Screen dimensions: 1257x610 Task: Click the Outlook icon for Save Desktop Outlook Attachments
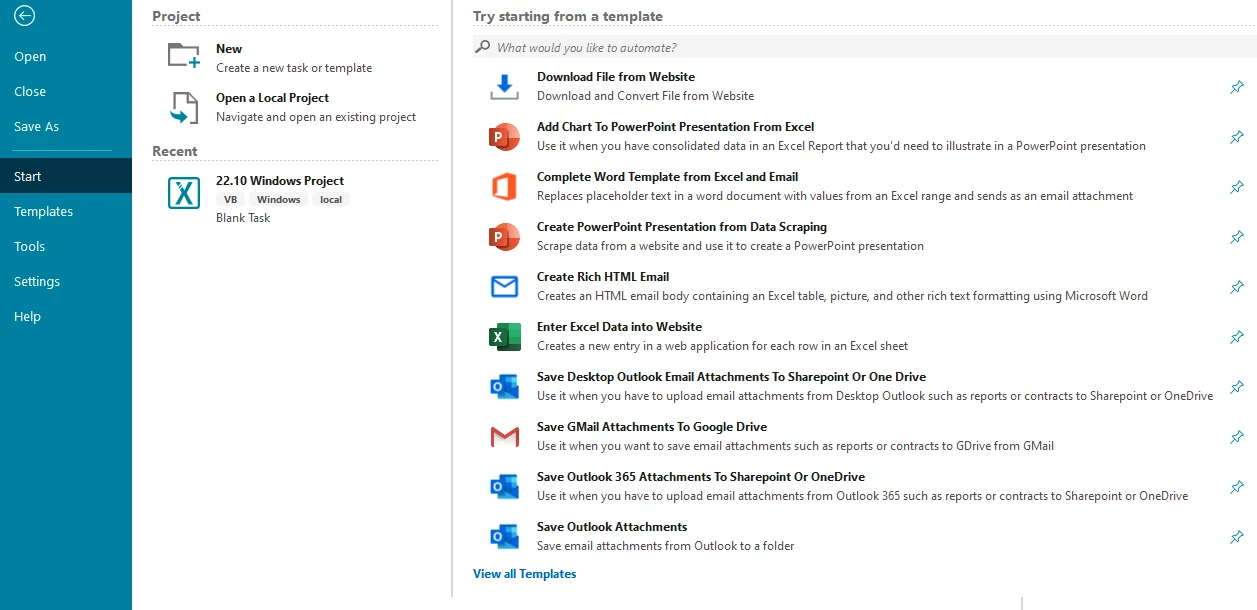[505, 386]
